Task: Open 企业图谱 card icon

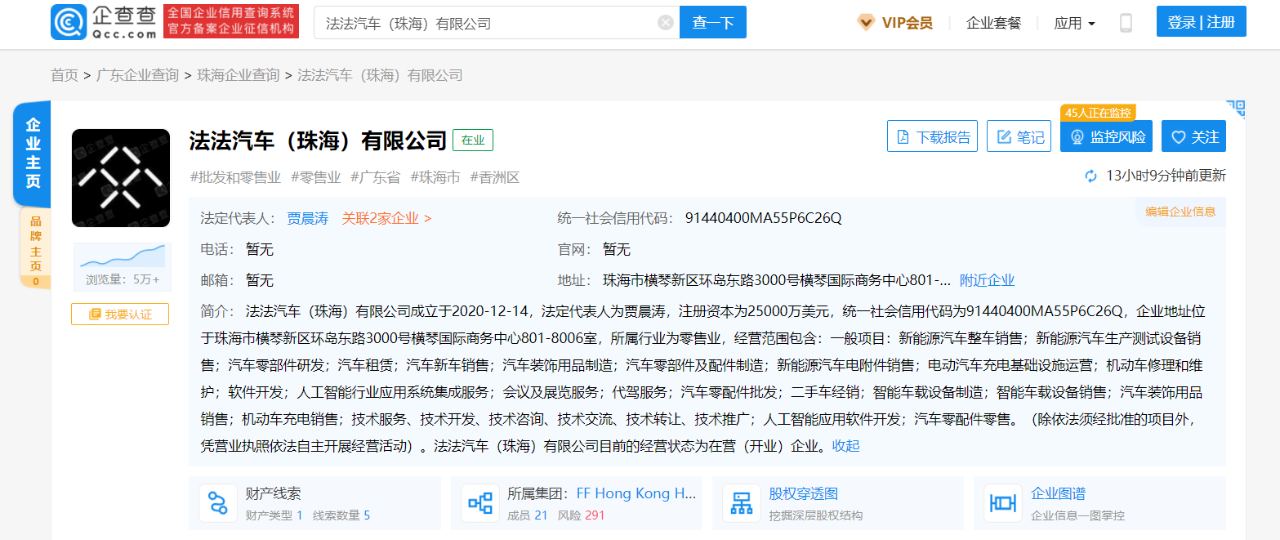Action: coord(1003,503)
